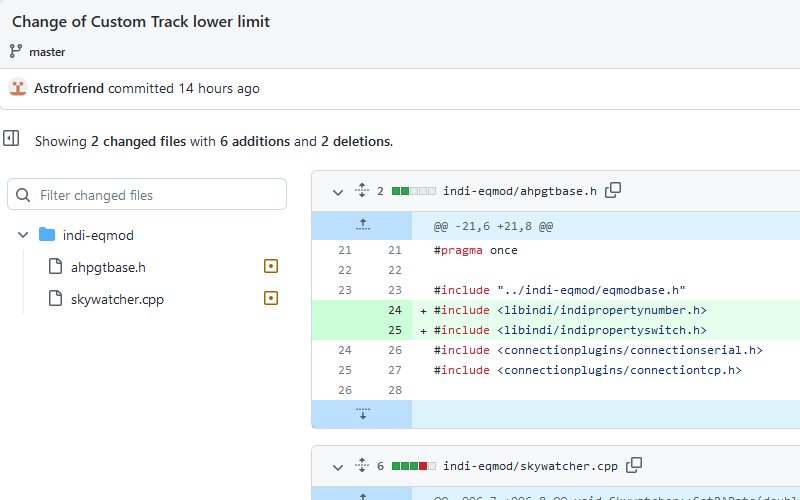Click the indi-eqmod folder icon
The image size is (800, 500).
47,235
